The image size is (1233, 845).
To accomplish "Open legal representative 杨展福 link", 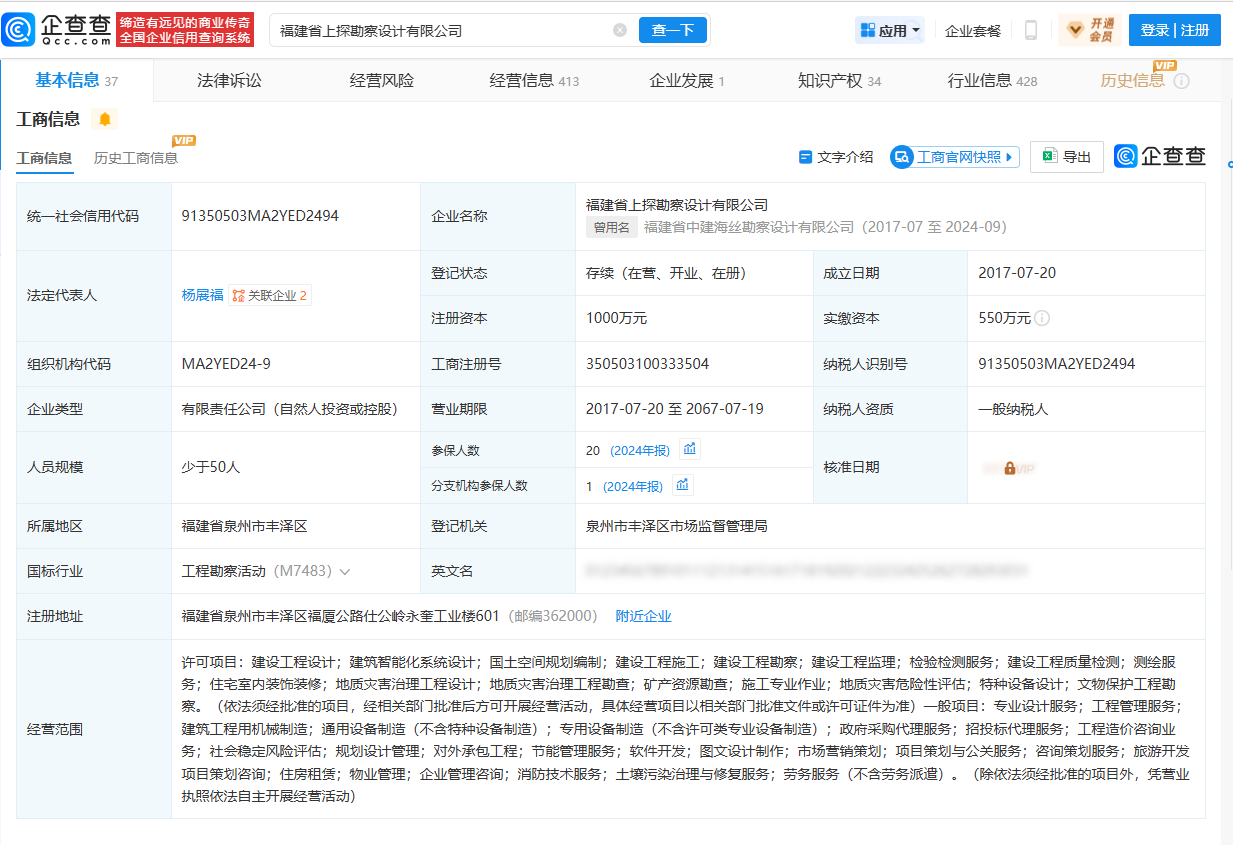I will tap(202, 295).
